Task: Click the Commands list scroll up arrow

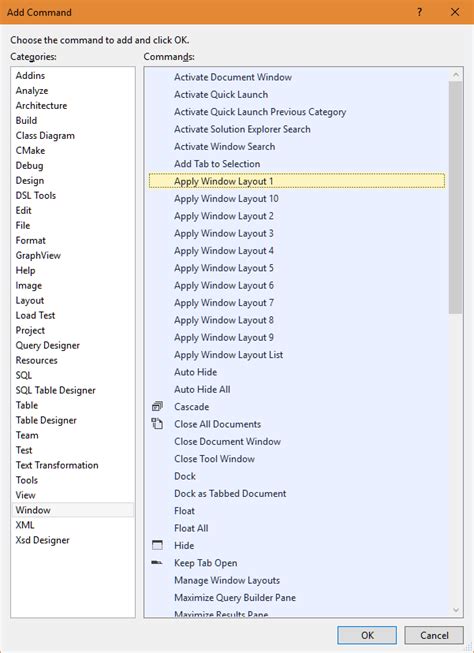Action: point(456,75)
